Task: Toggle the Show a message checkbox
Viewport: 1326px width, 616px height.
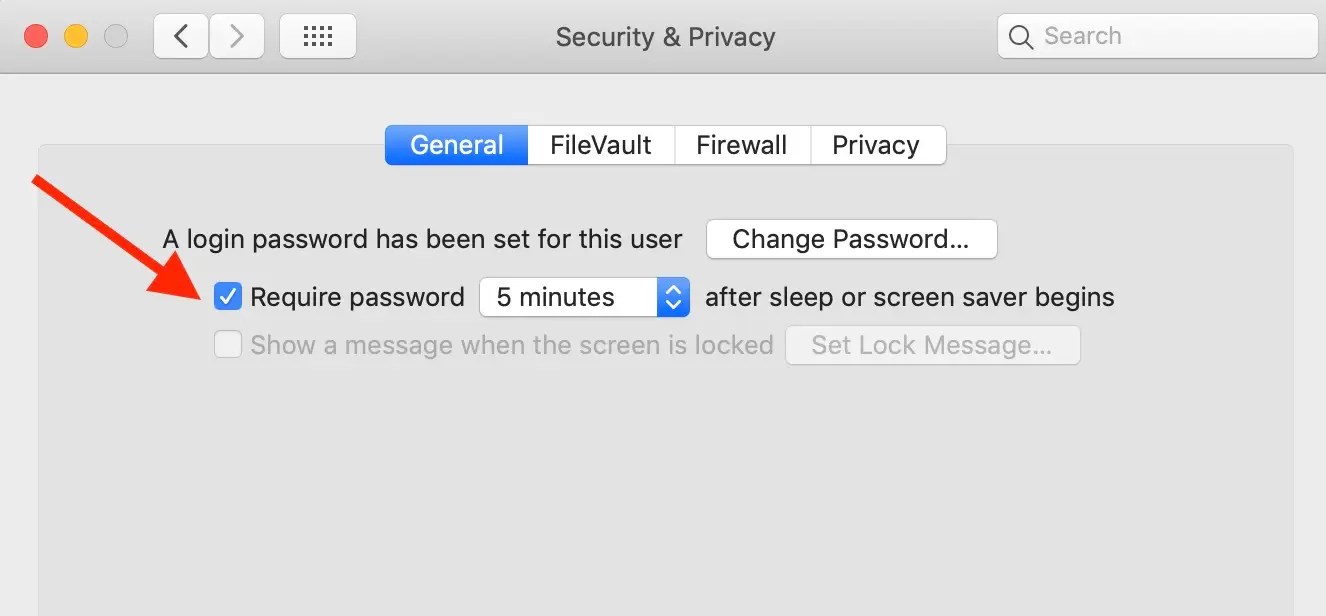Action: pos(228,345)
